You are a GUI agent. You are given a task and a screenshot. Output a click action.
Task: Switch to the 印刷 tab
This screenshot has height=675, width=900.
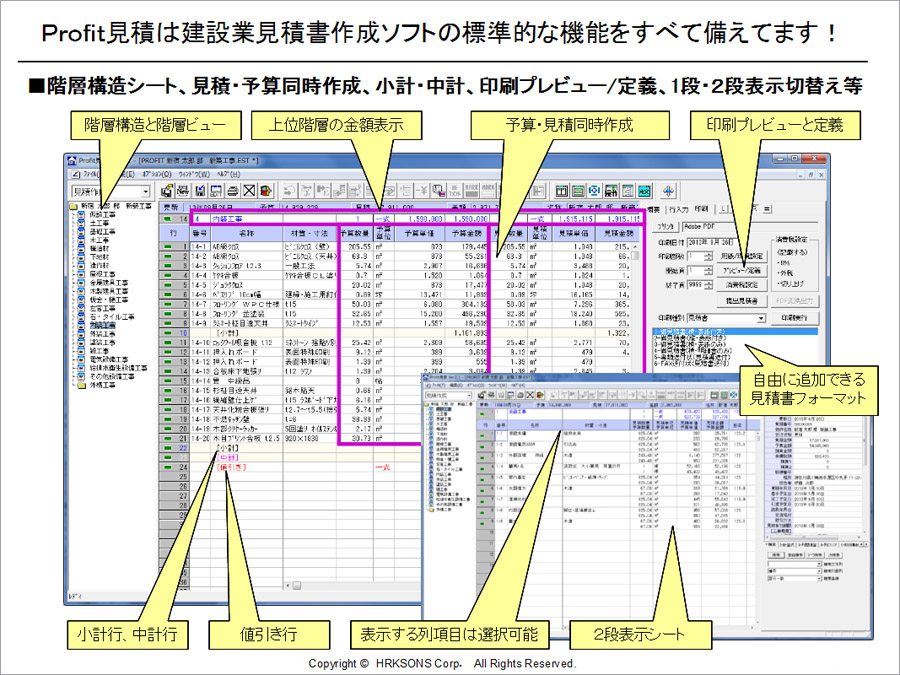tap(701, 209)
